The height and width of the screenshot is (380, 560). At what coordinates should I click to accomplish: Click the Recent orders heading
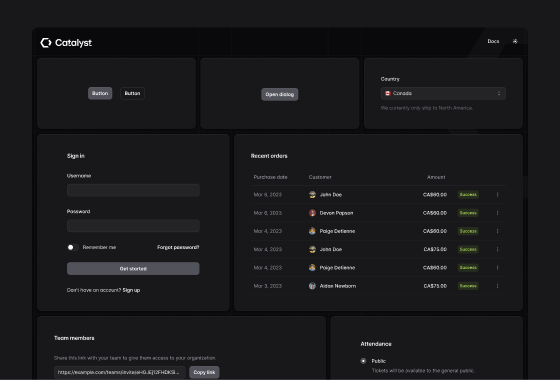[269, 156]
